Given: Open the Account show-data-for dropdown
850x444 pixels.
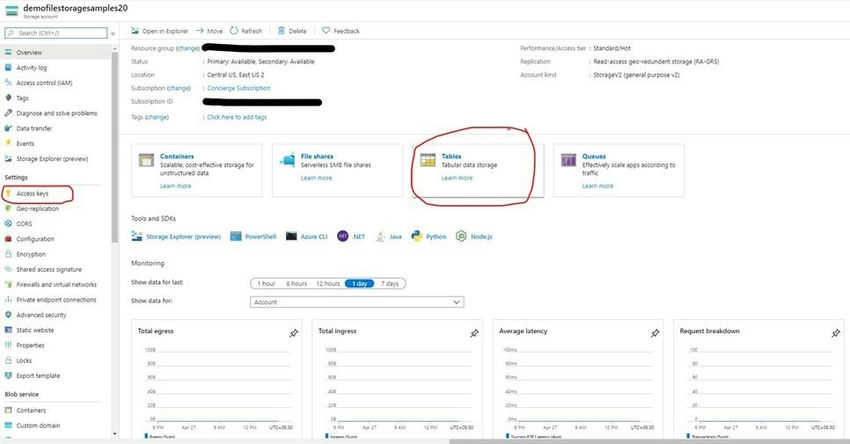Looking at the screenshot, I should (357, 302).
